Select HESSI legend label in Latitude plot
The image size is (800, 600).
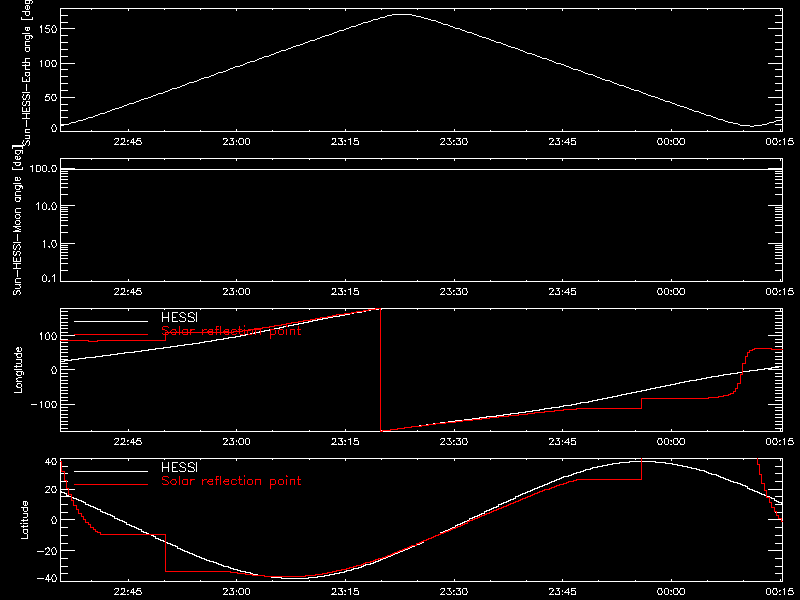[x=179, y=467]
